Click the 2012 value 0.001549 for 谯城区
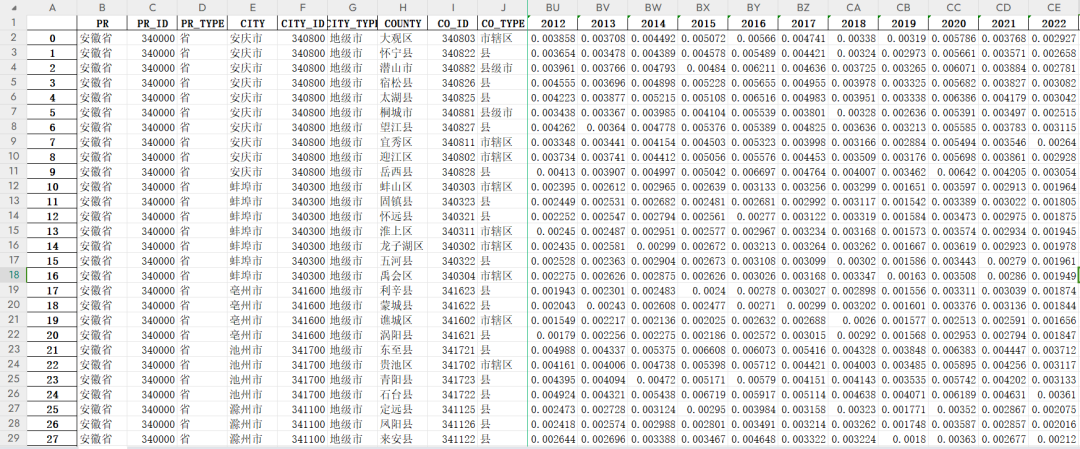This screenshot has height=449, width=1080. click(552, 320)
